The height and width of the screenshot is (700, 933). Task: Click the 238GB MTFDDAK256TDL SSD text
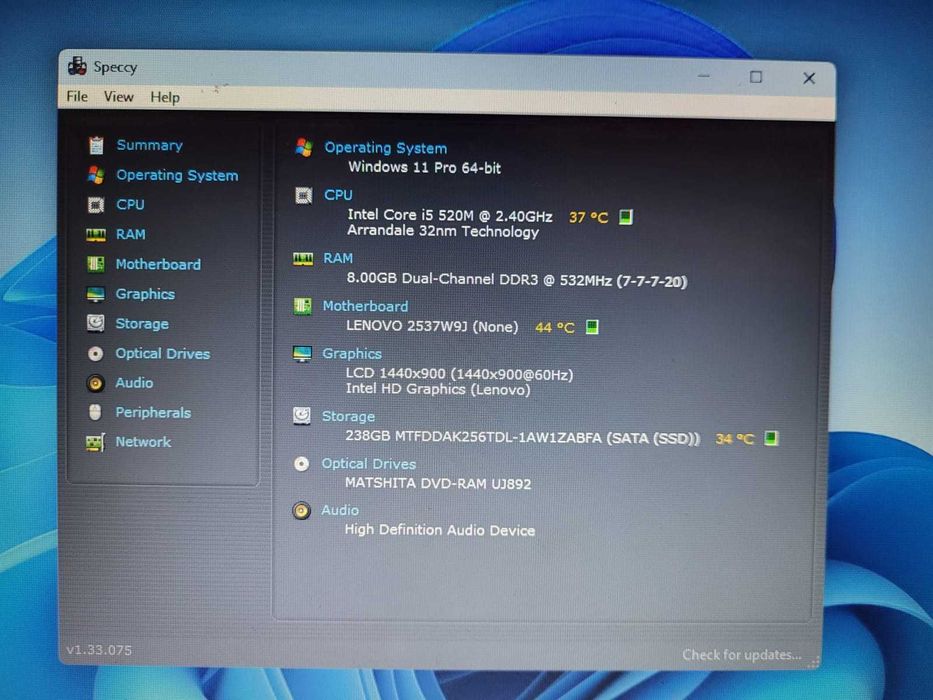pyautogui.click(x=522, y=438)
